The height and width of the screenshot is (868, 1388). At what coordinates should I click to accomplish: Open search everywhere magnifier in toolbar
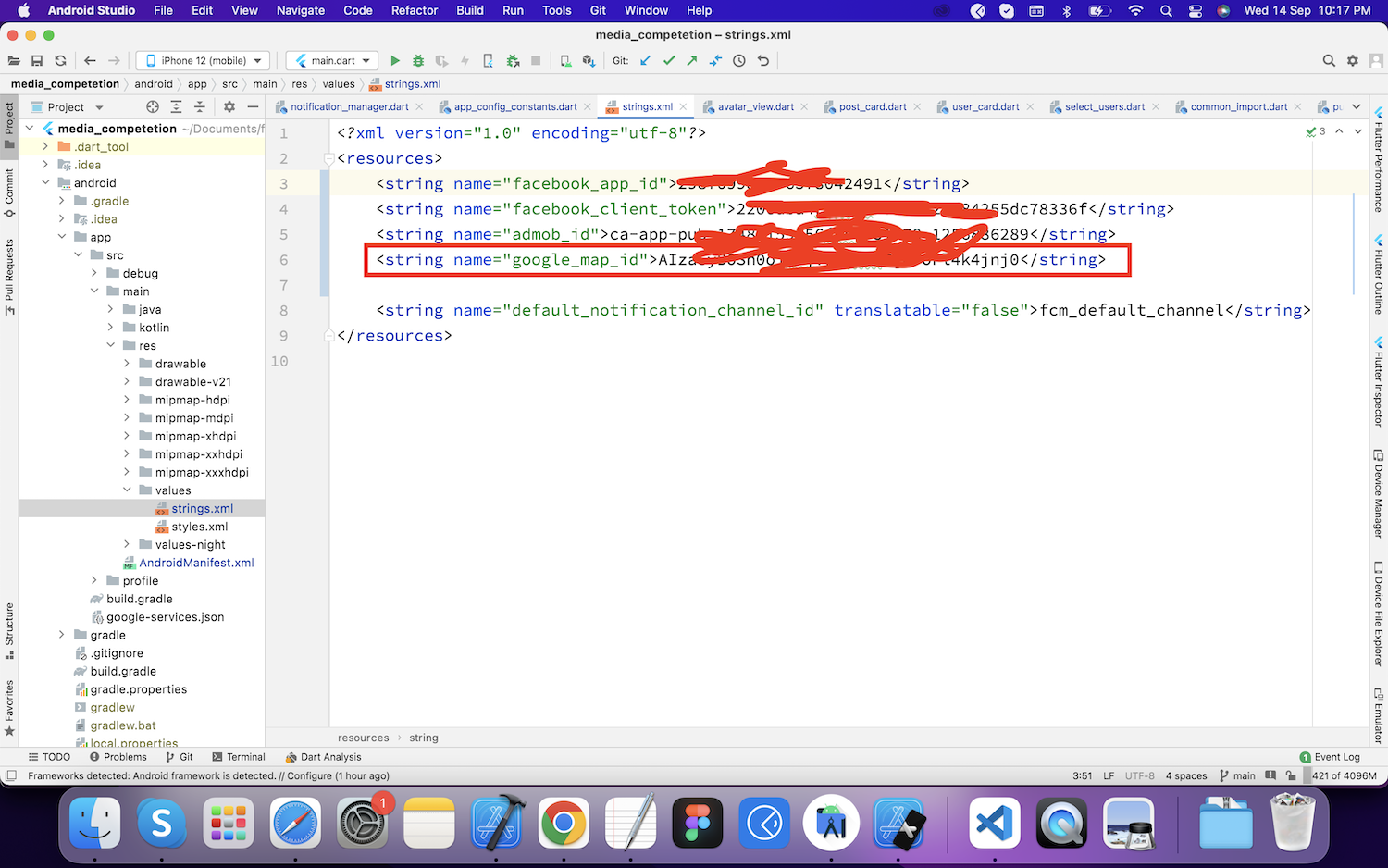(1329, 61)
